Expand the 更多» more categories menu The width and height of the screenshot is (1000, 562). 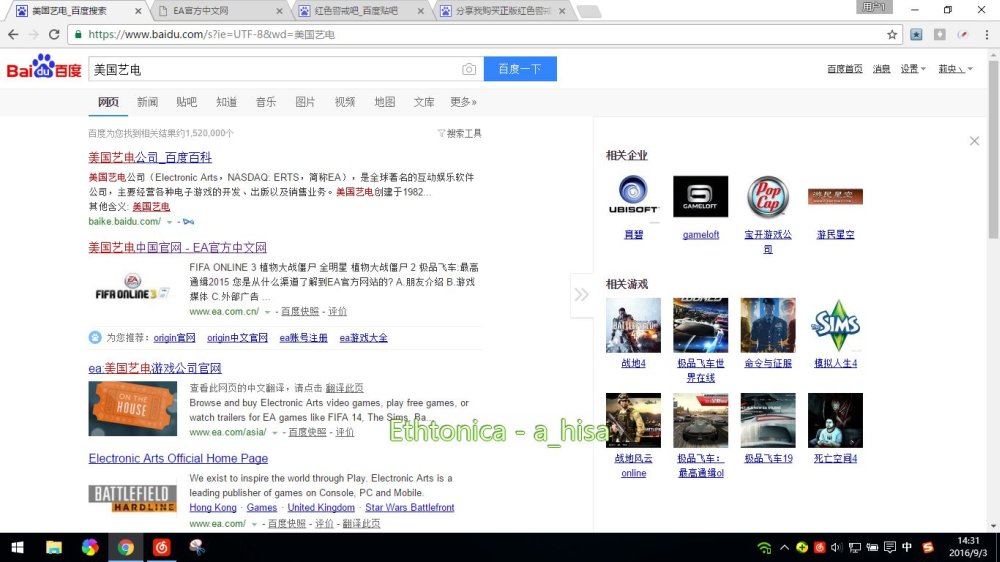463,102
